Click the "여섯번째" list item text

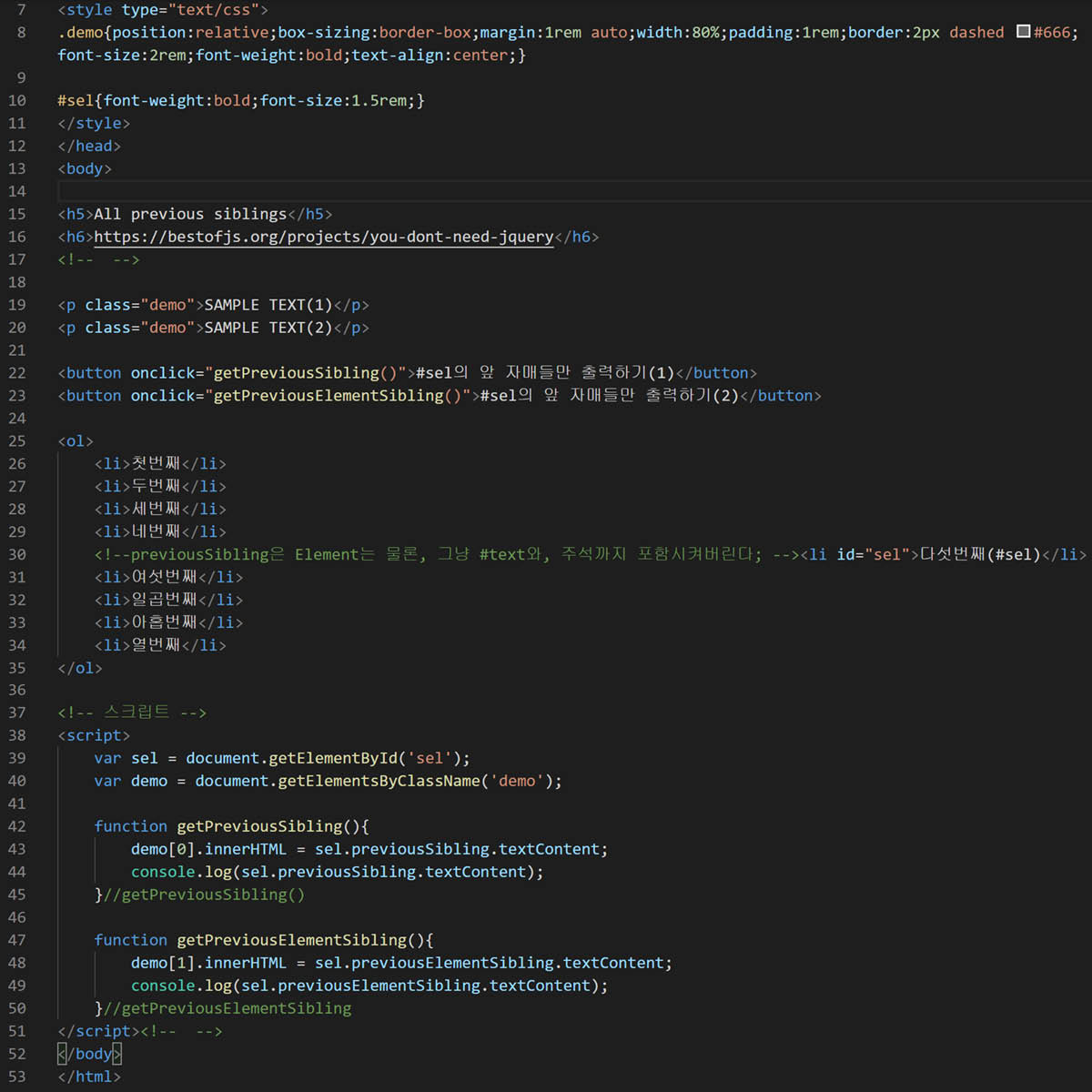tap(164, 577)
